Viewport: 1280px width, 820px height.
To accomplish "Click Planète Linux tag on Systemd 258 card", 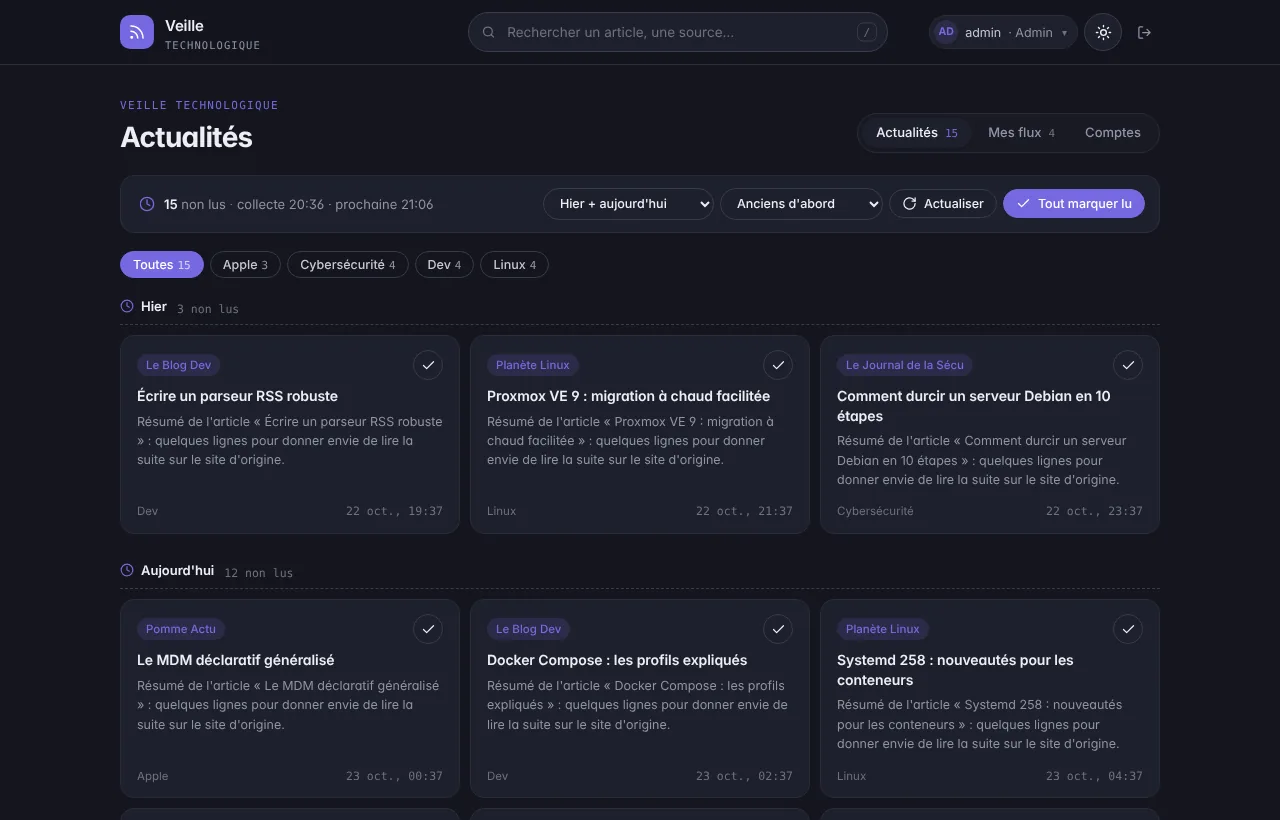I will pos(883,629).
